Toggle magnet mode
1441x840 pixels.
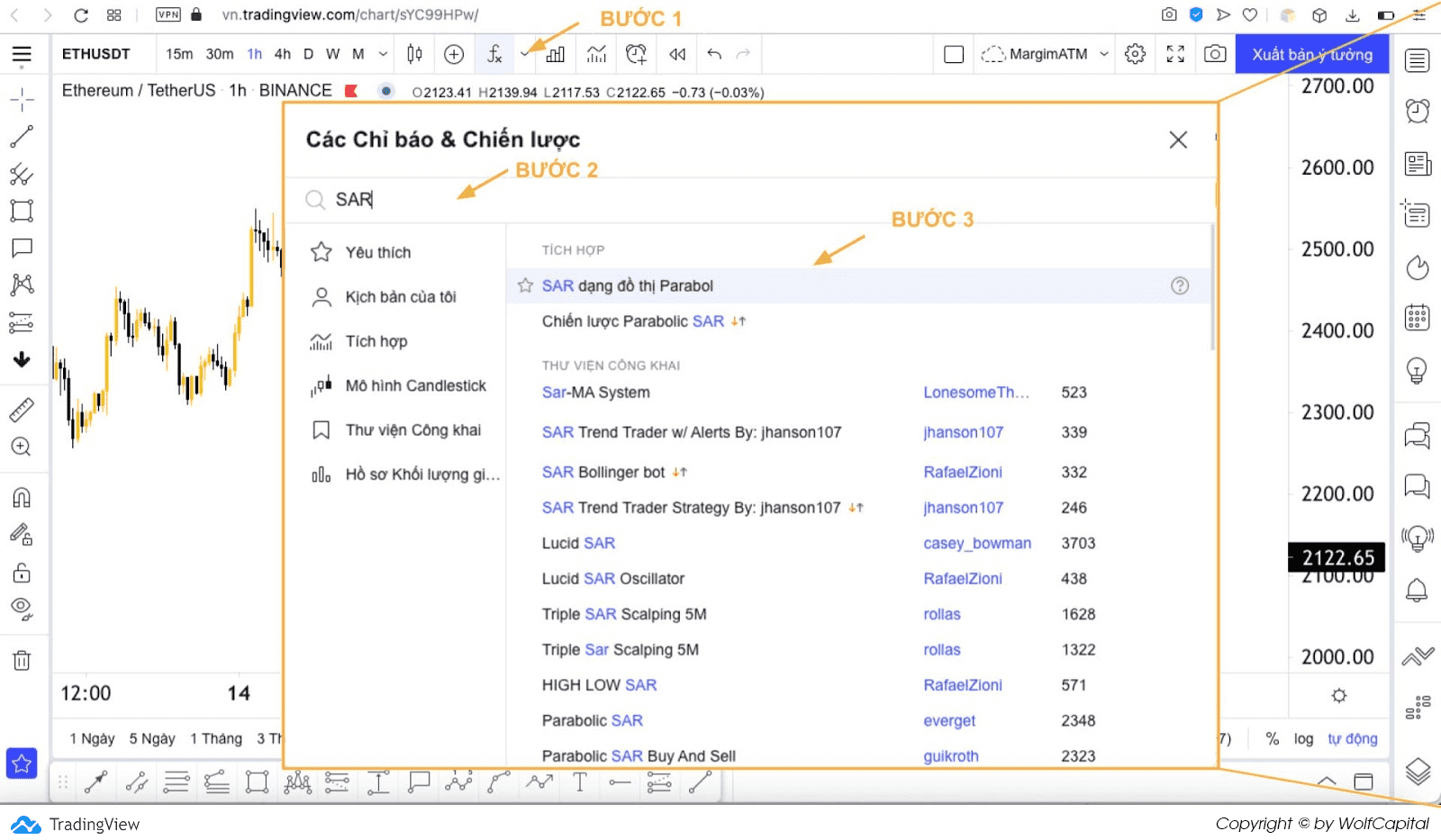pos(22,497)
